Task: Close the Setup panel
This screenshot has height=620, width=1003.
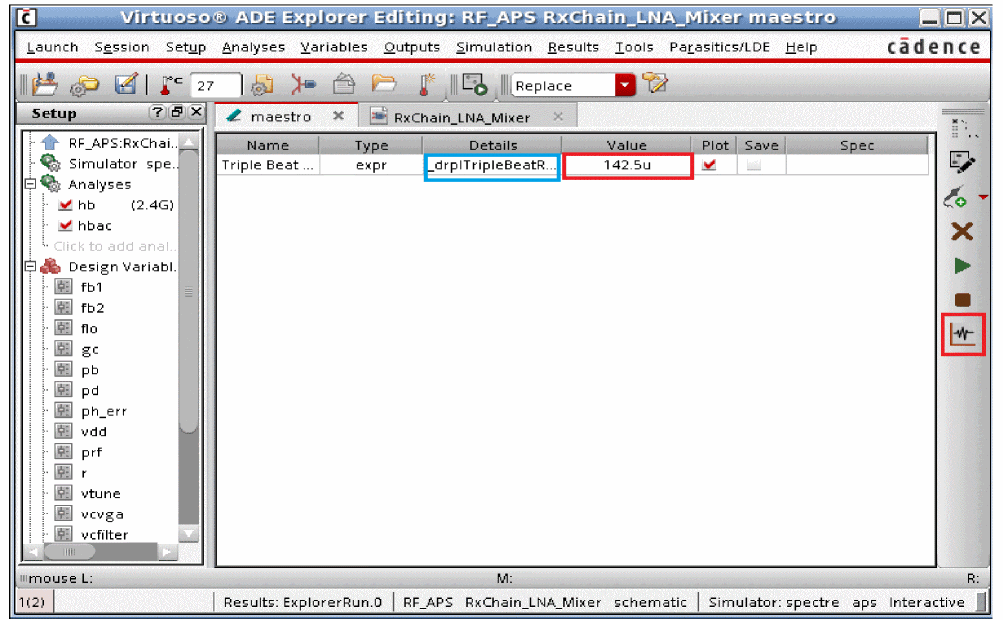Action: tap(196, 113)
